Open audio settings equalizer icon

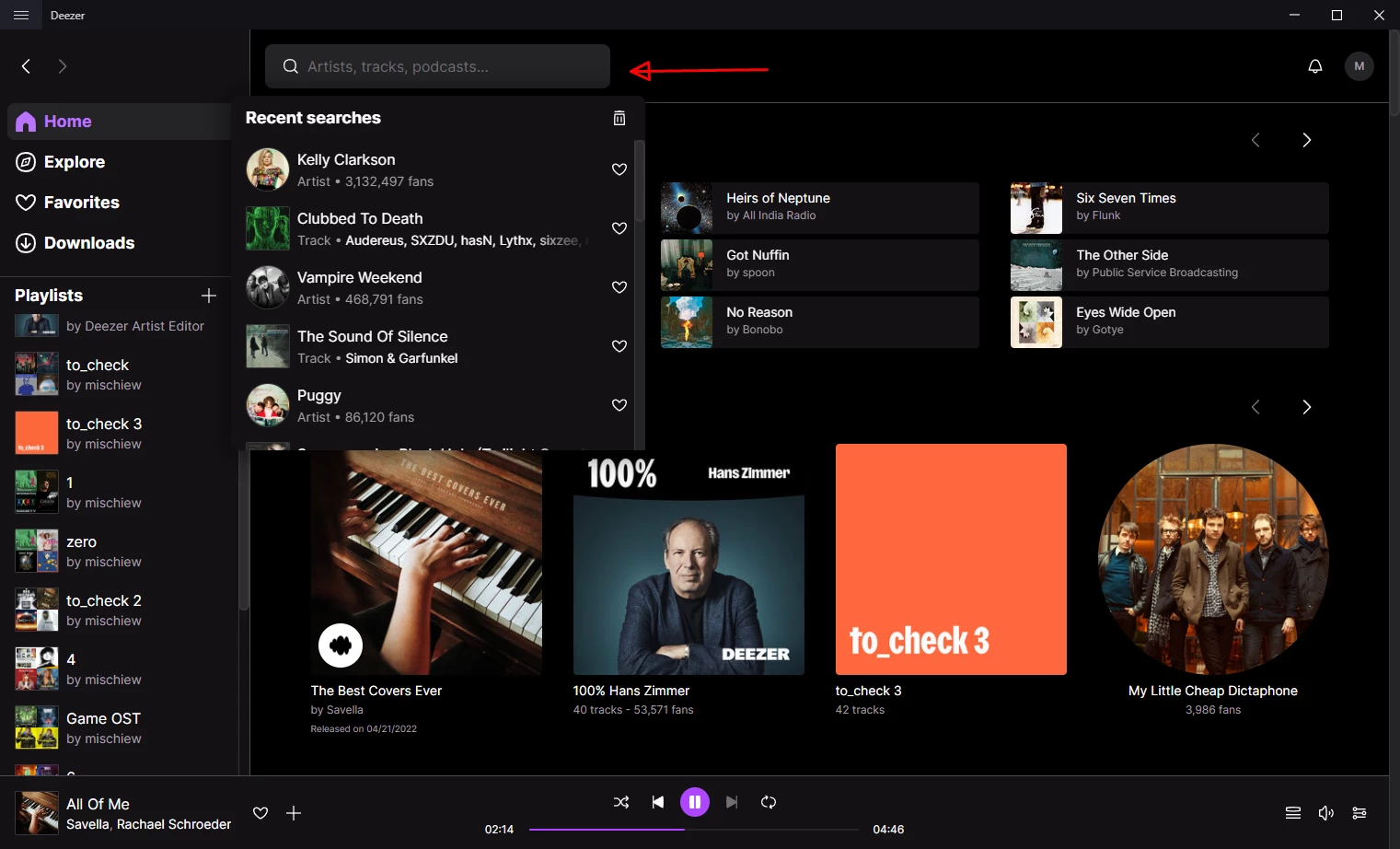coord(1360,813)
